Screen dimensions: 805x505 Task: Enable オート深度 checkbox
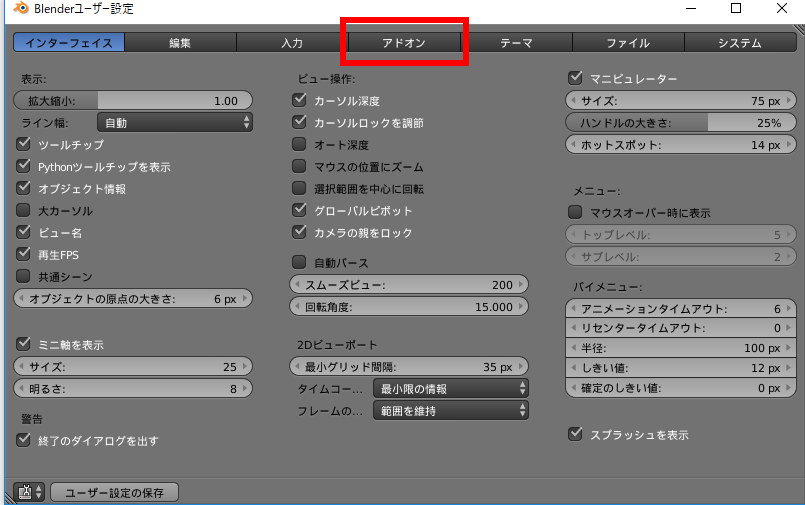(x=299, y=144)
